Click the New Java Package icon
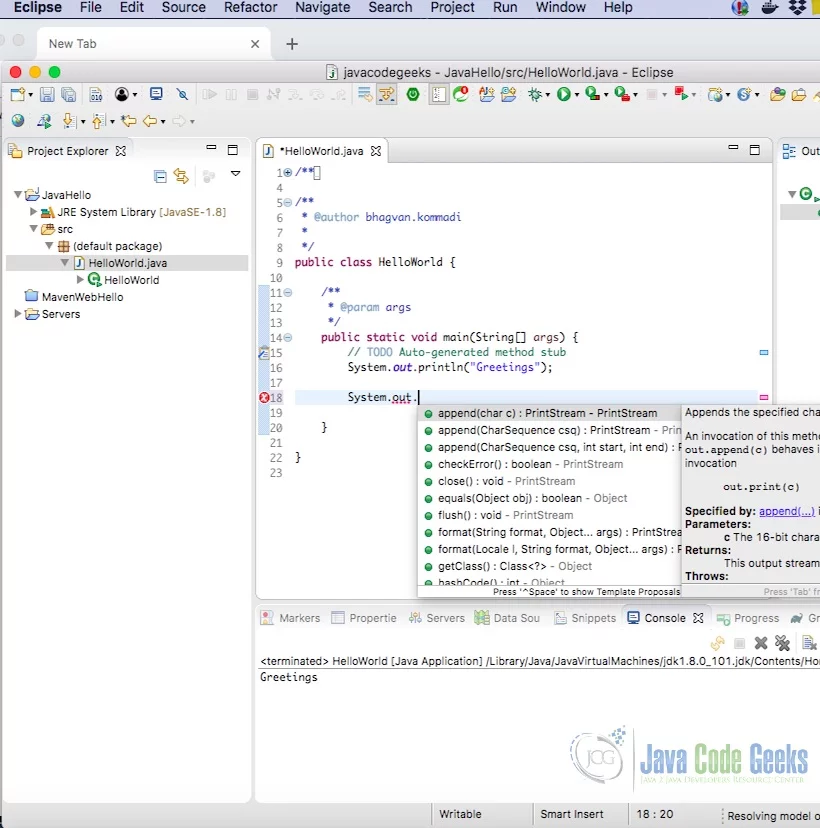Image resolution: width=820 pixels, height=828 pixels. click(x=486, y=95)
